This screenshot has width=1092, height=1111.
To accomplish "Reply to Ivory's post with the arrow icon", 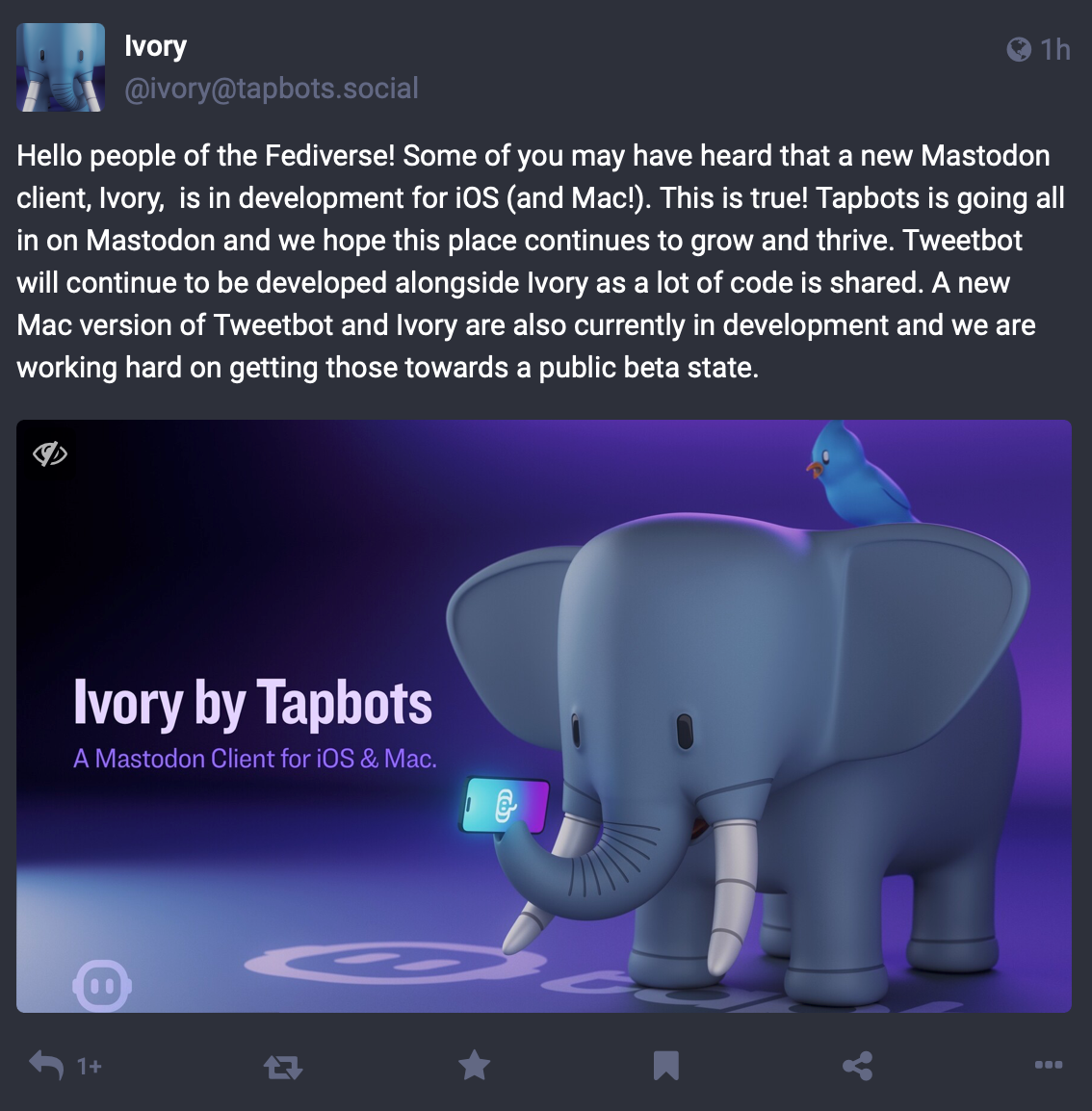I will [x=47, y=1065].
